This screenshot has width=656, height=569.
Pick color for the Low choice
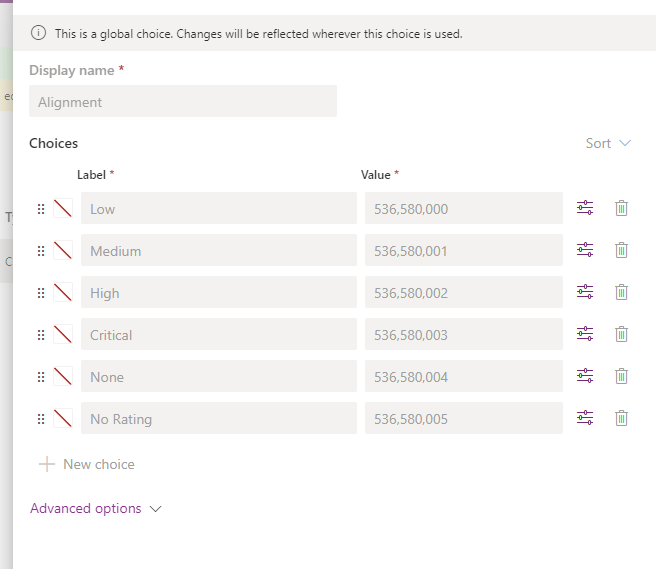(63, 208)
